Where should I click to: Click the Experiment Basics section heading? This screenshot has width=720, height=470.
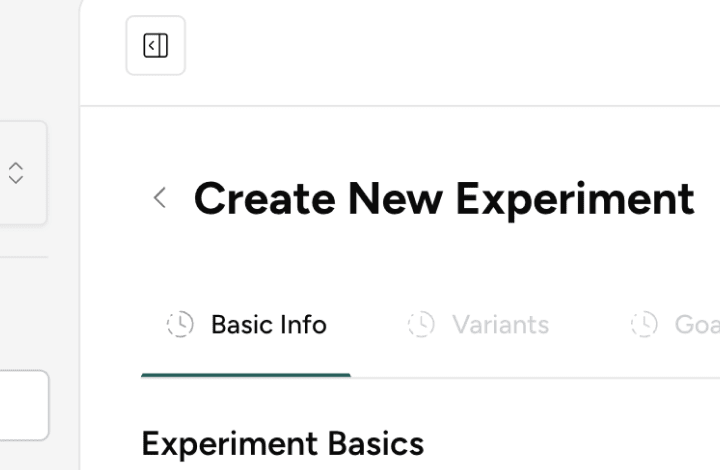coord(282,443)
